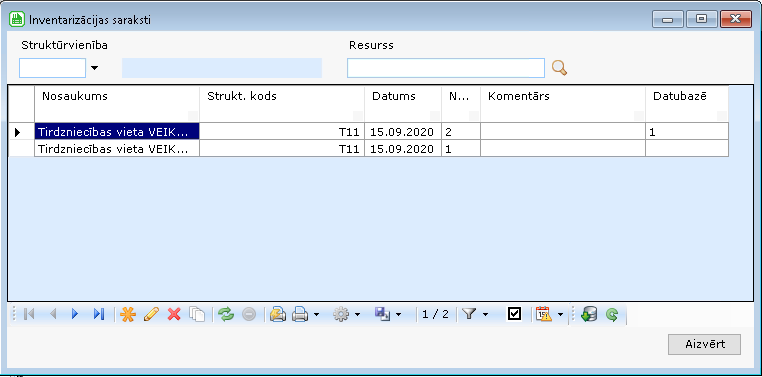762x377 pixels.
Task: Click the calendar warning icon
Action: [x=544, y=315]
